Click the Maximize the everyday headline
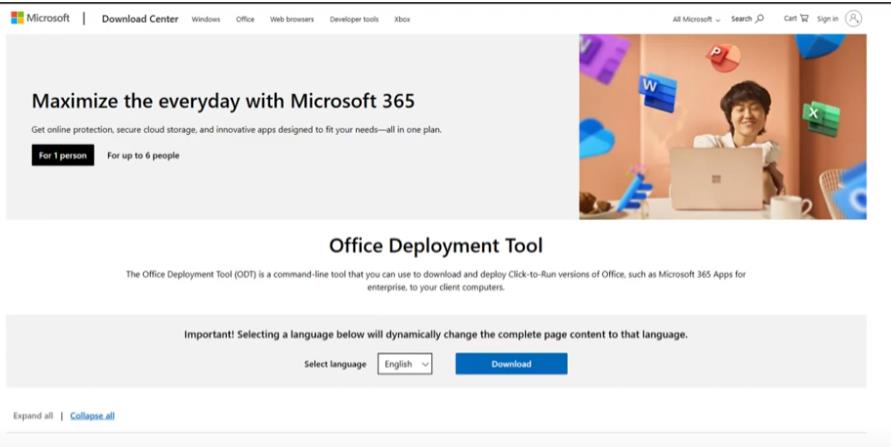 [x=223, y=101]
